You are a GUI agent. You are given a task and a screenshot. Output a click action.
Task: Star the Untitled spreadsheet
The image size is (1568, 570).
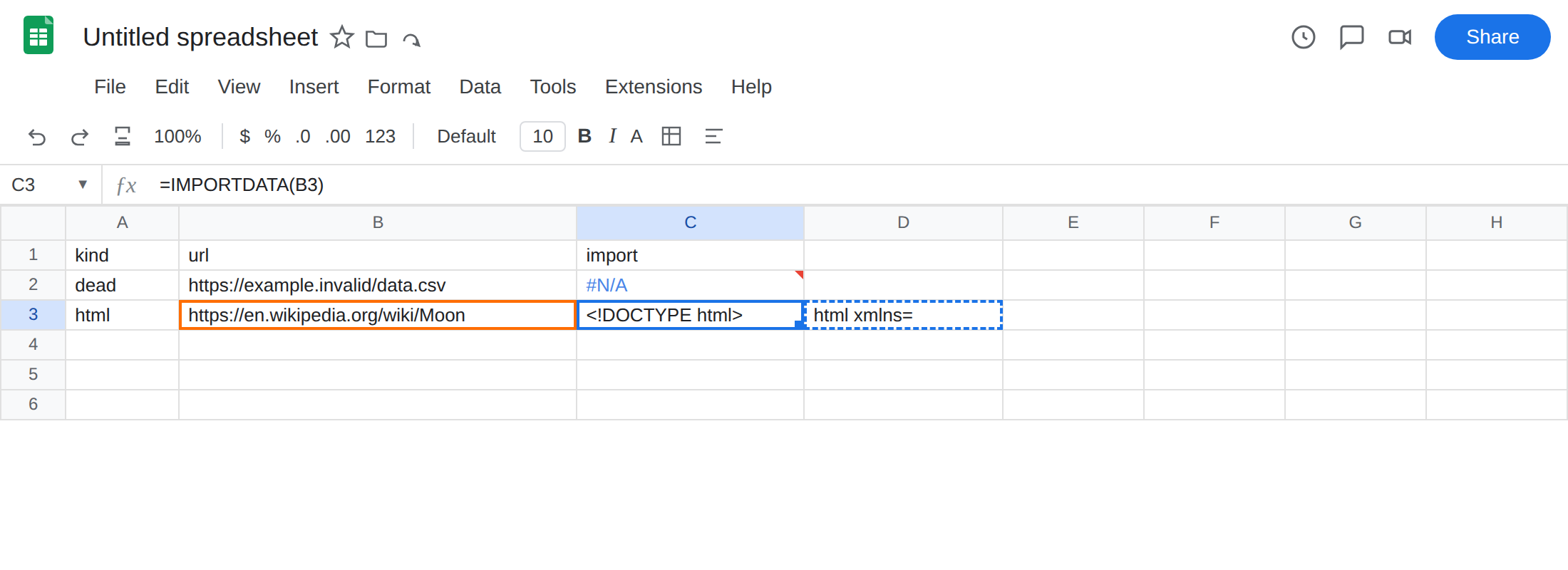click(342, 37)
